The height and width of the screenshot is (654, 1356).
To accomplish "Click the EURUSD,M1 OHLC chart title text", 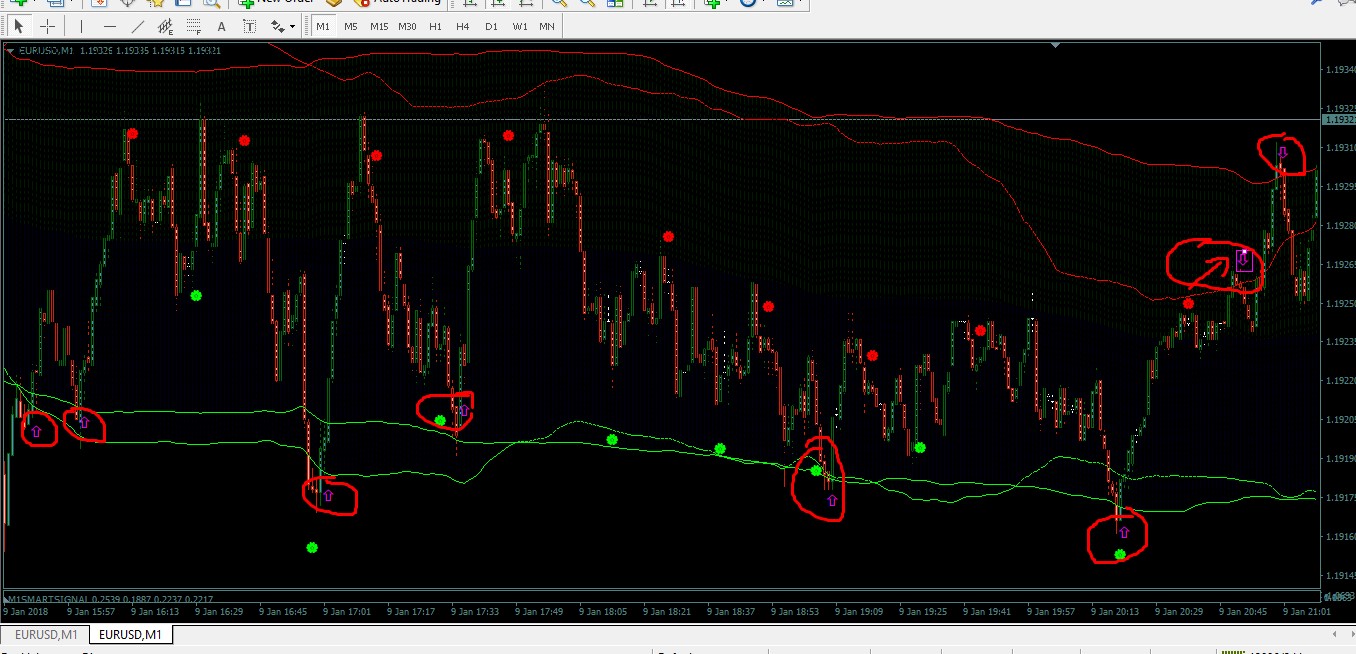I will 120,50.
